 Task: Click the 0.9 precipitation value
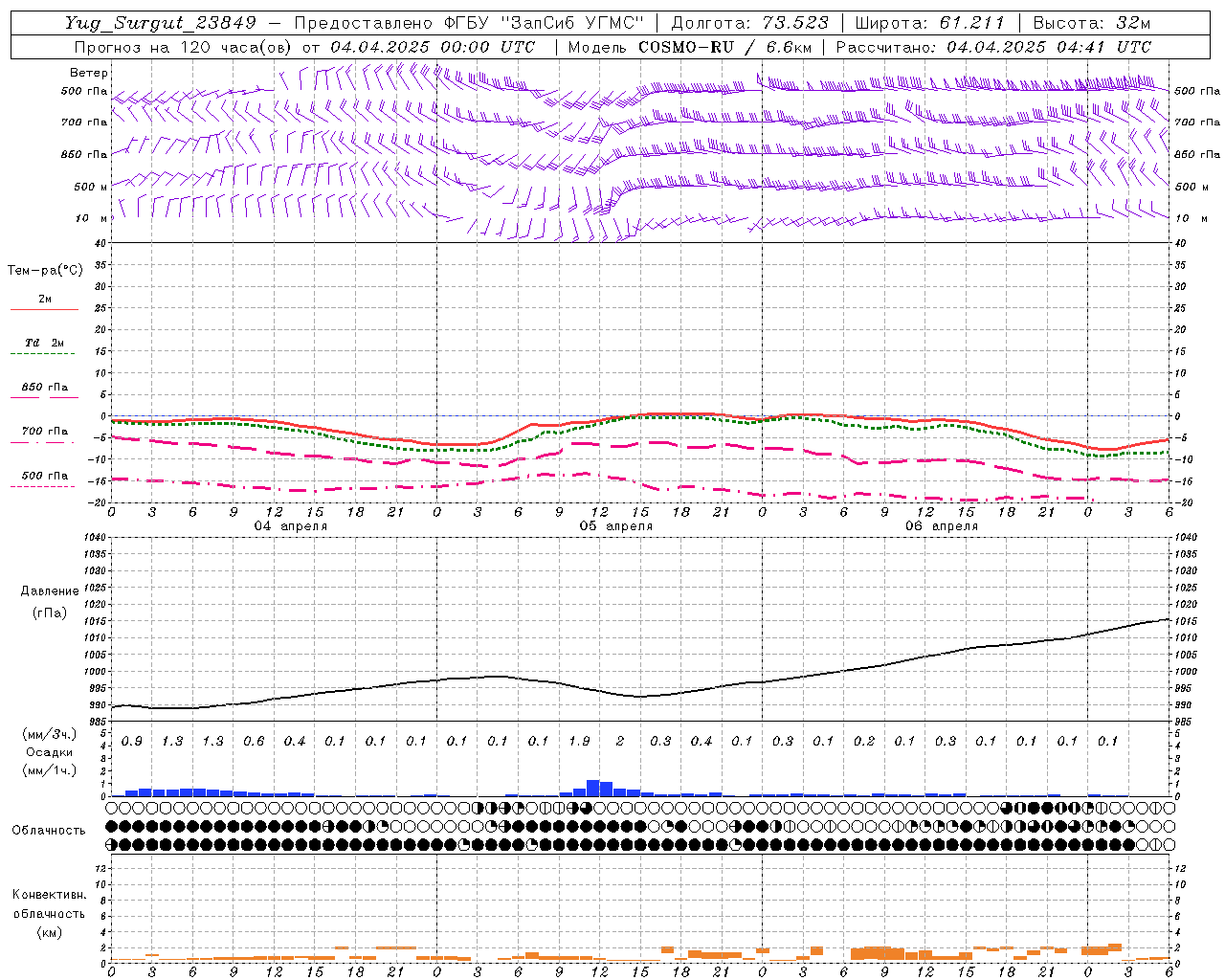click(131, 741)
